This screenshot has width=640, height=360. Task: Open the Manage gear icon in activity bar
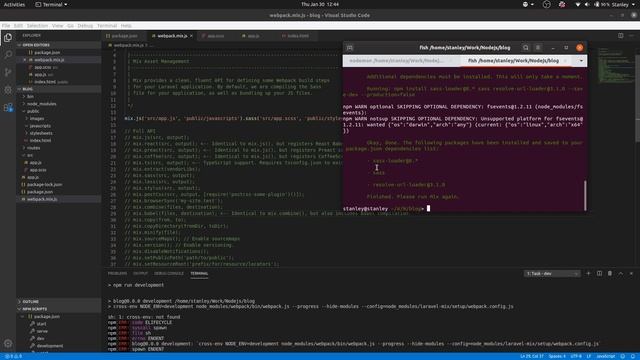[x=8, y=344]
